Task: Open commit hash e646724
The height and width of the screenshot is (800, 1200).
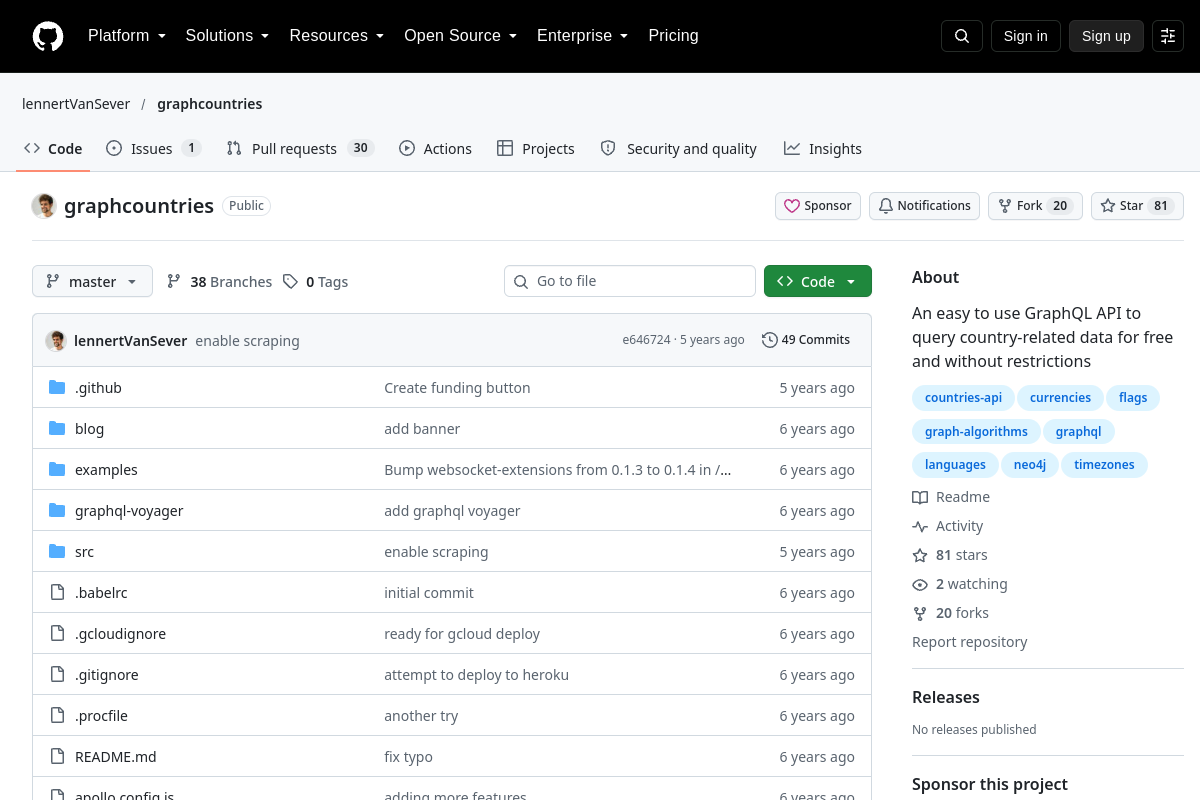Action: coord(646,340)
